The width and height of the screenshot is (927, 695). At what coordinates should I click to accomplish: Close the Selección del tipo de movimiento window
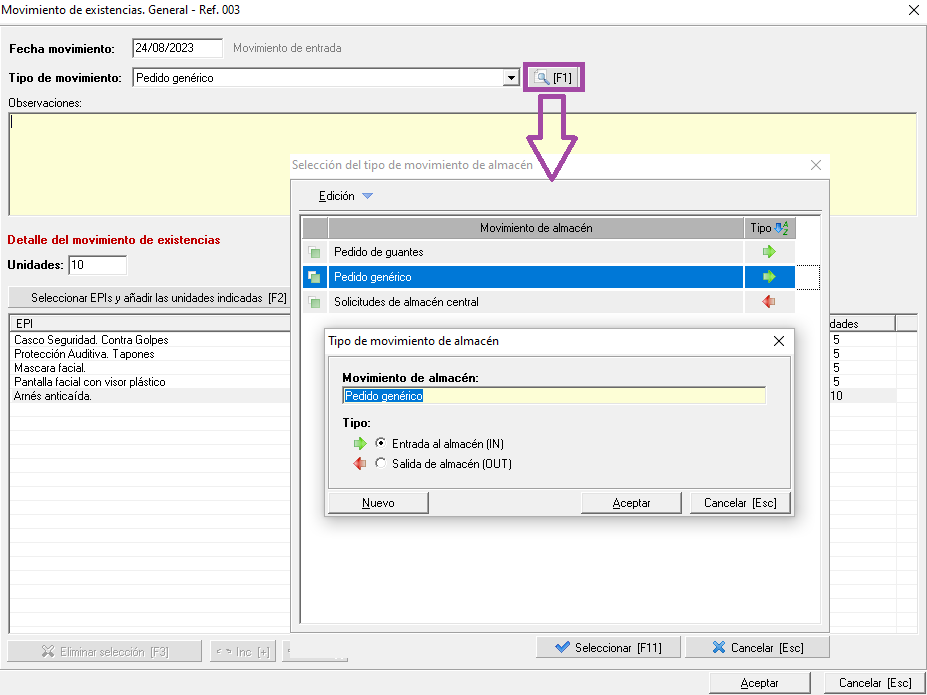[816, 165]
